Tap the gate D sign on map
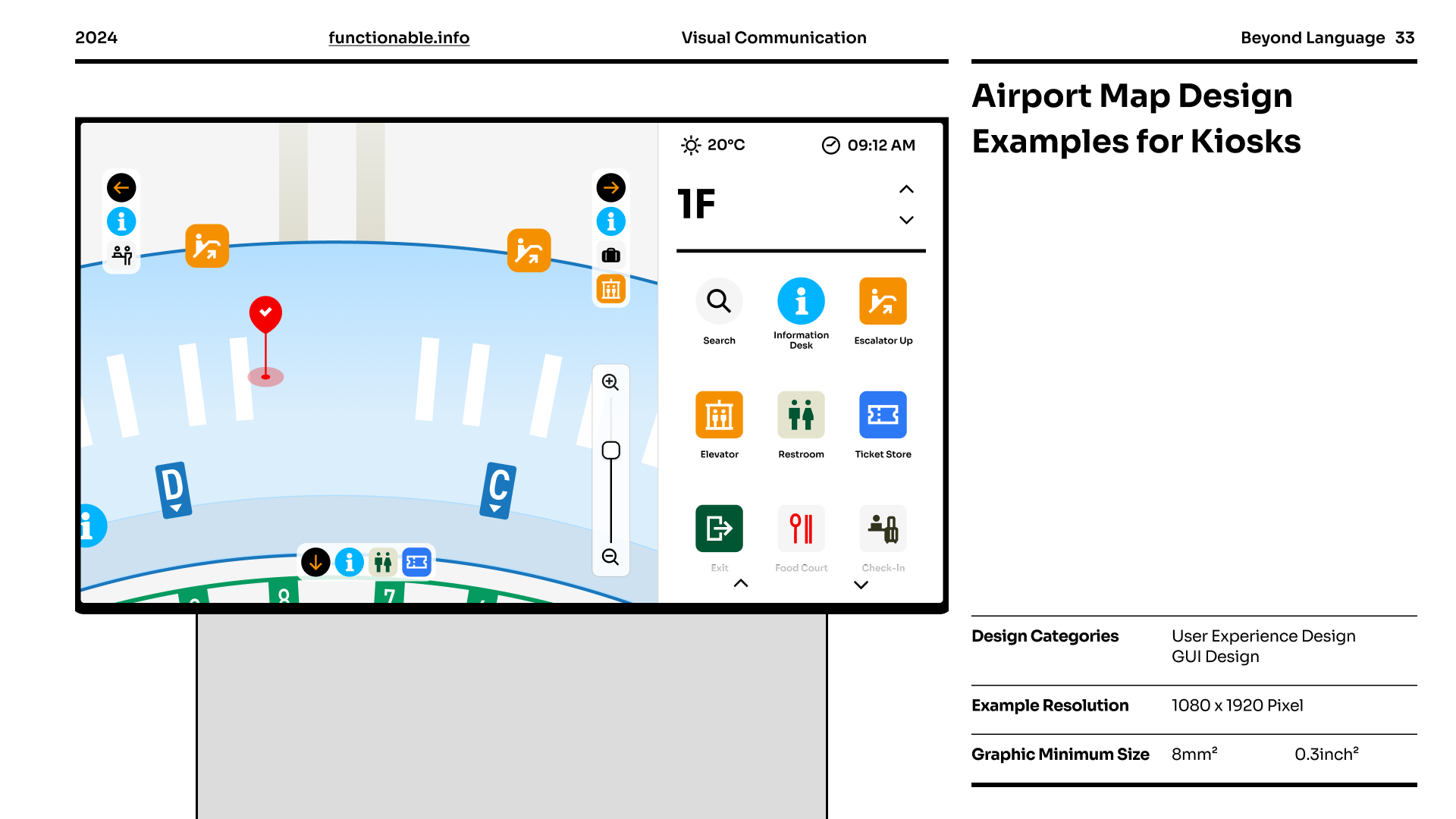1456x819 pixels. (173, 490)
